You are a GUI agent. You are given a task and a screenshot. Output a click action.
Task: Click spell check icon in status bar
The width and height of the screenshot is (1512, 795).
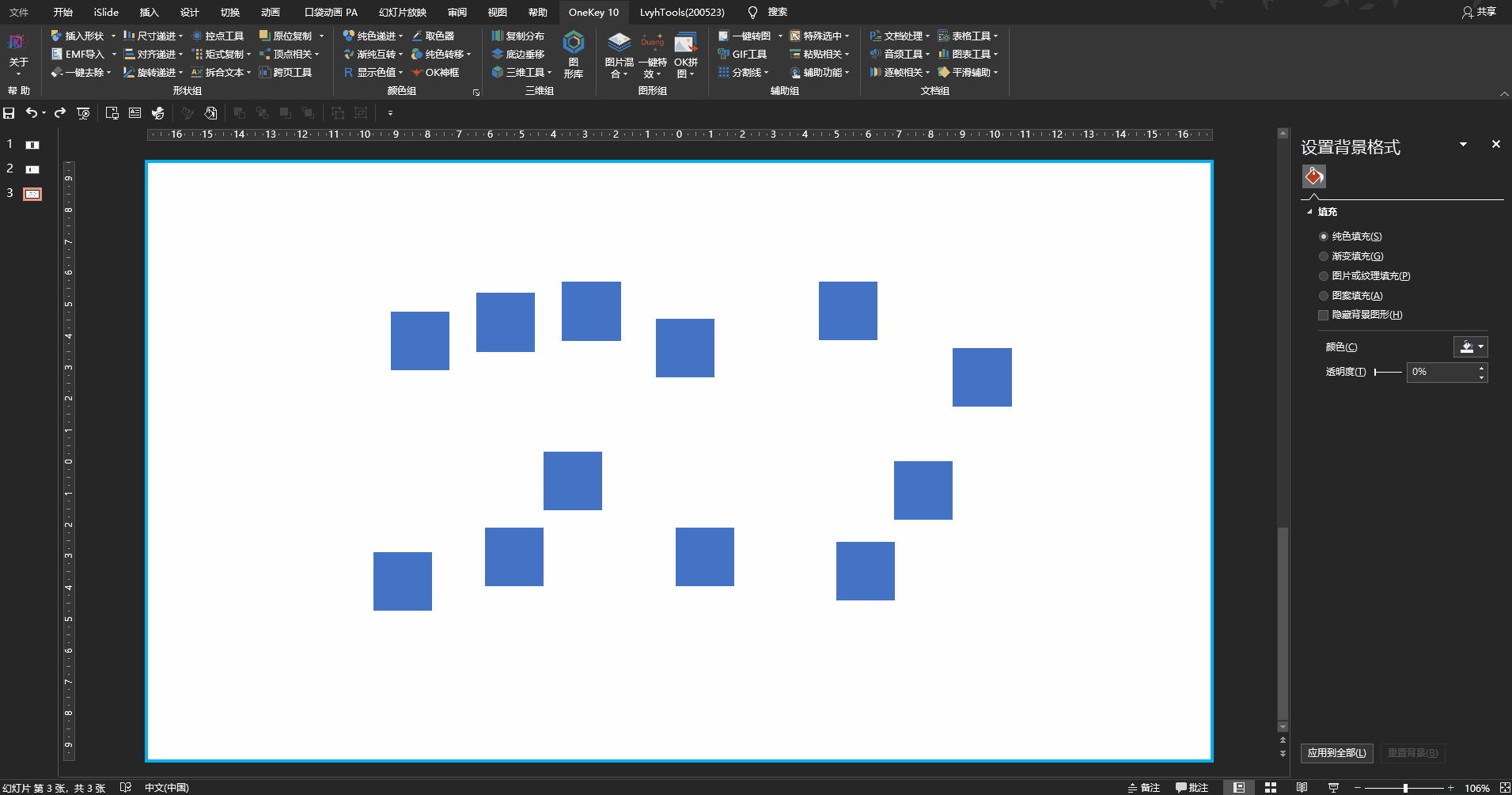[125, 788]
